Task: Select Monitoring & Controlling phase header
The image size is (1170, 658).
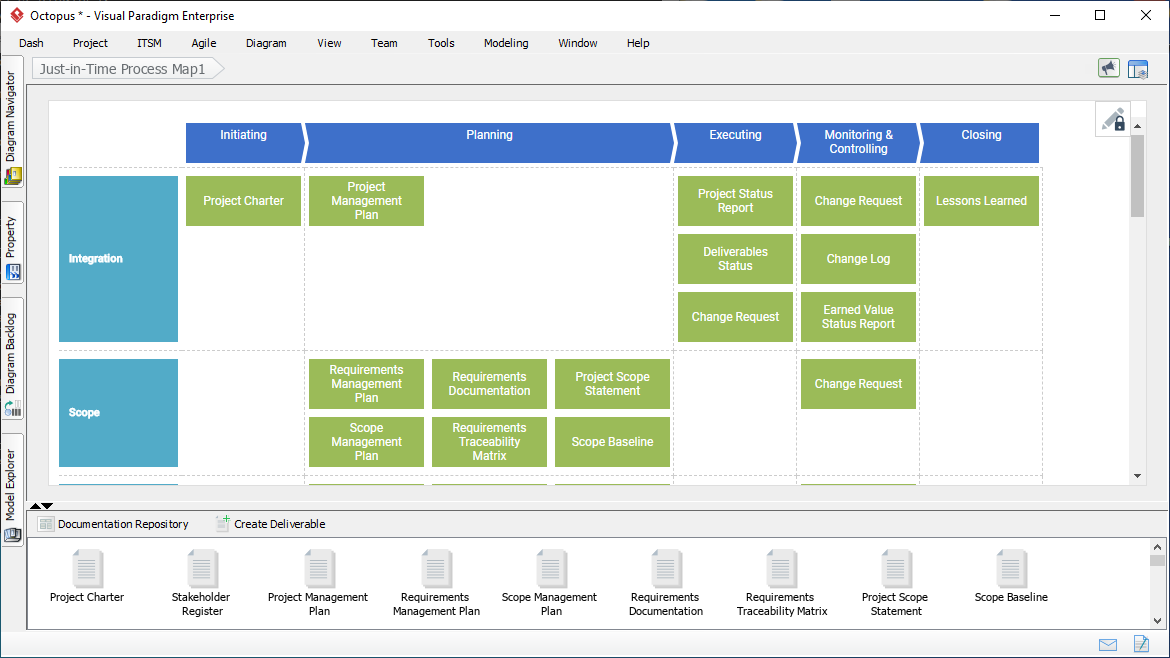Action: click(x=859, y=142)
